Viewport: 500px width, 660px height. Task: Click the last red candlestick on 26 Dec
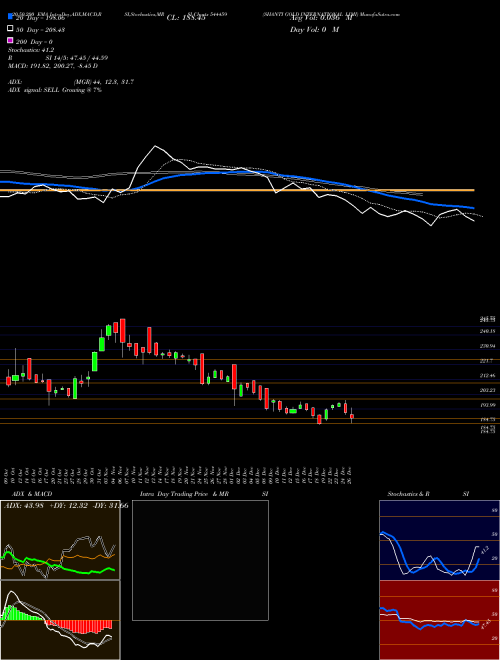click(x=352, y=416)
